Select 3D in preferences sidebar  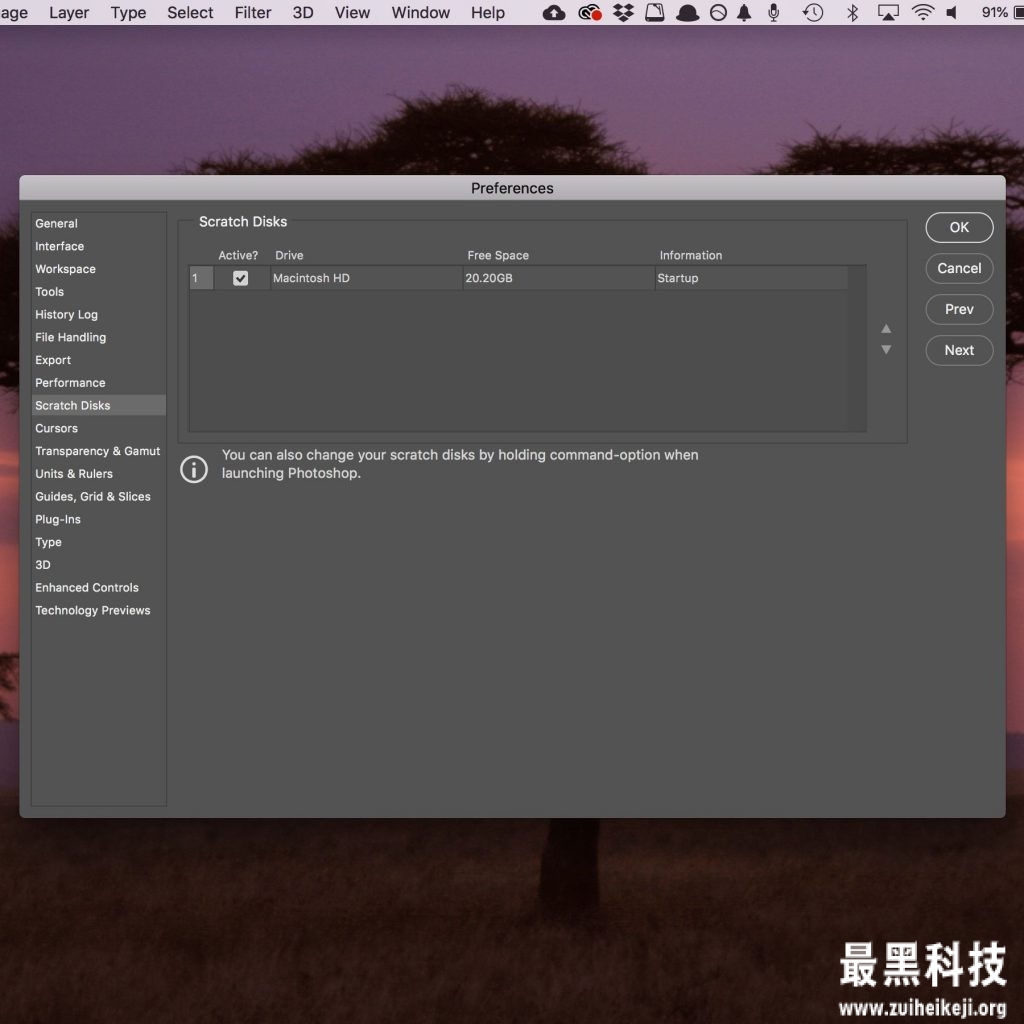click(99, 565)
